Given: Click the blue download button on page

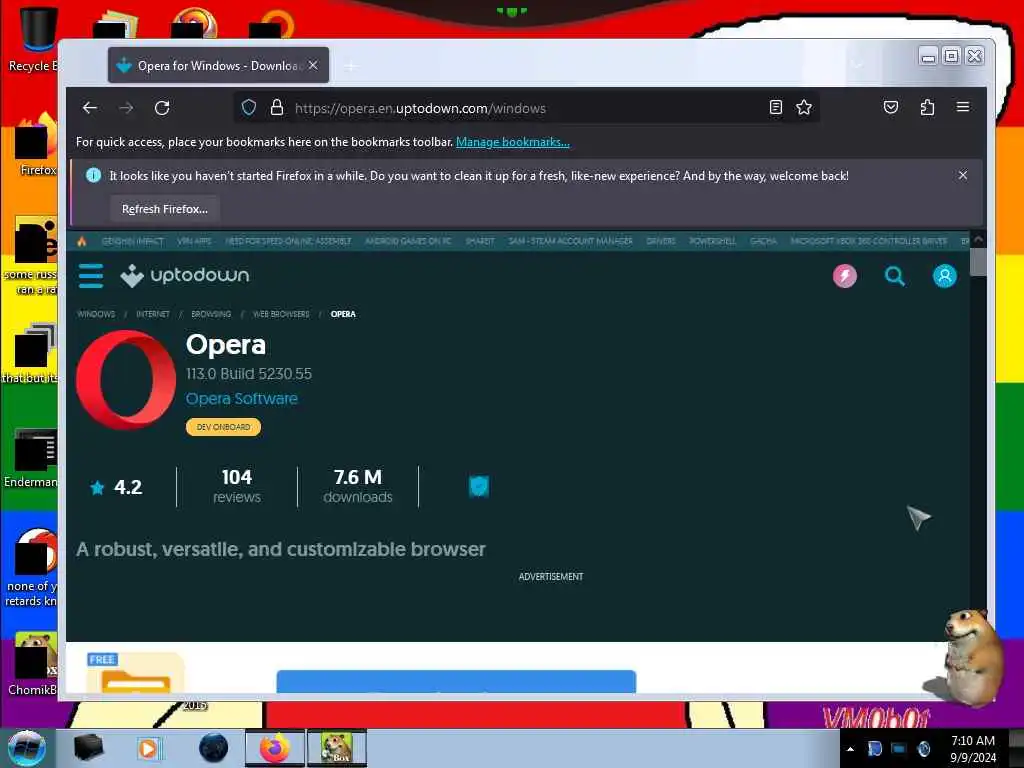Looking at the screenshot, I should [456, 681].
